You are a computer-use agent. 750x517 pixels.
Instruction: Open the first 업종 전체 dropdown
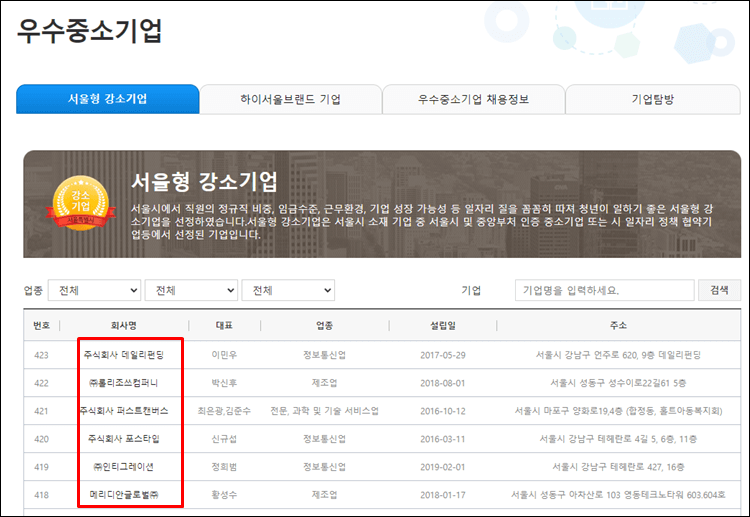coord(94,290)
